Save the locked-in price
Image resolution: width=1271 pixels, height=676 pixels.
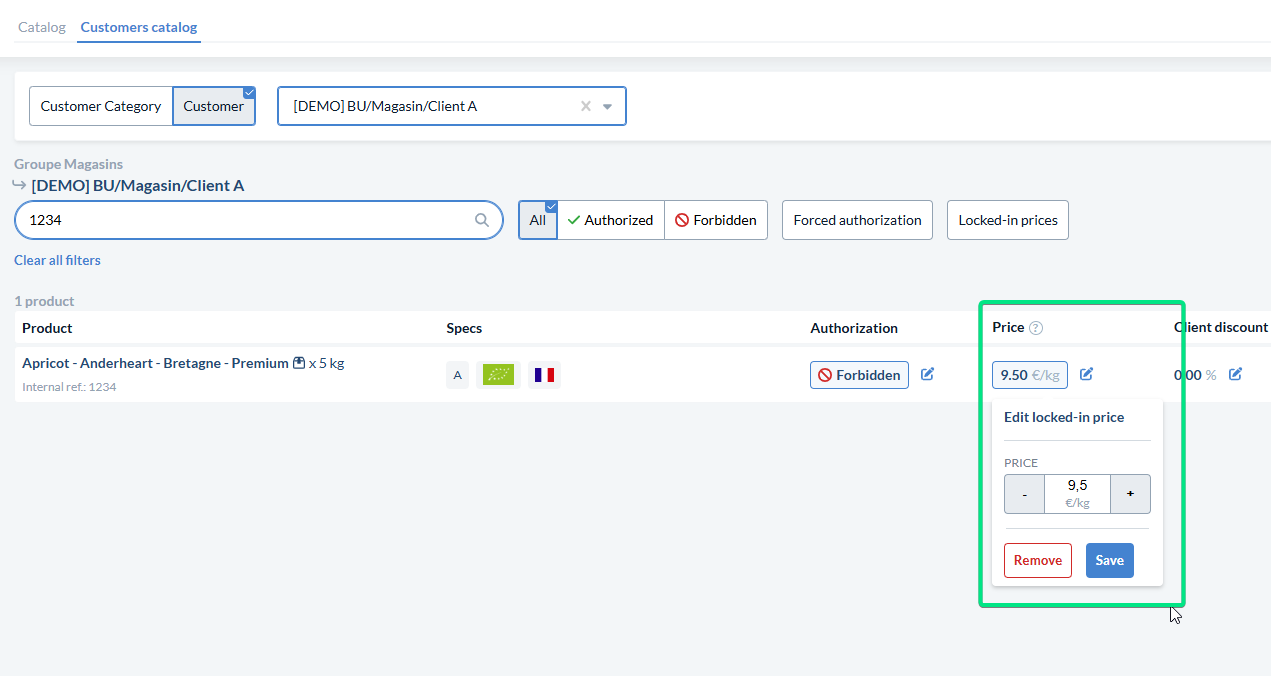1110,561
